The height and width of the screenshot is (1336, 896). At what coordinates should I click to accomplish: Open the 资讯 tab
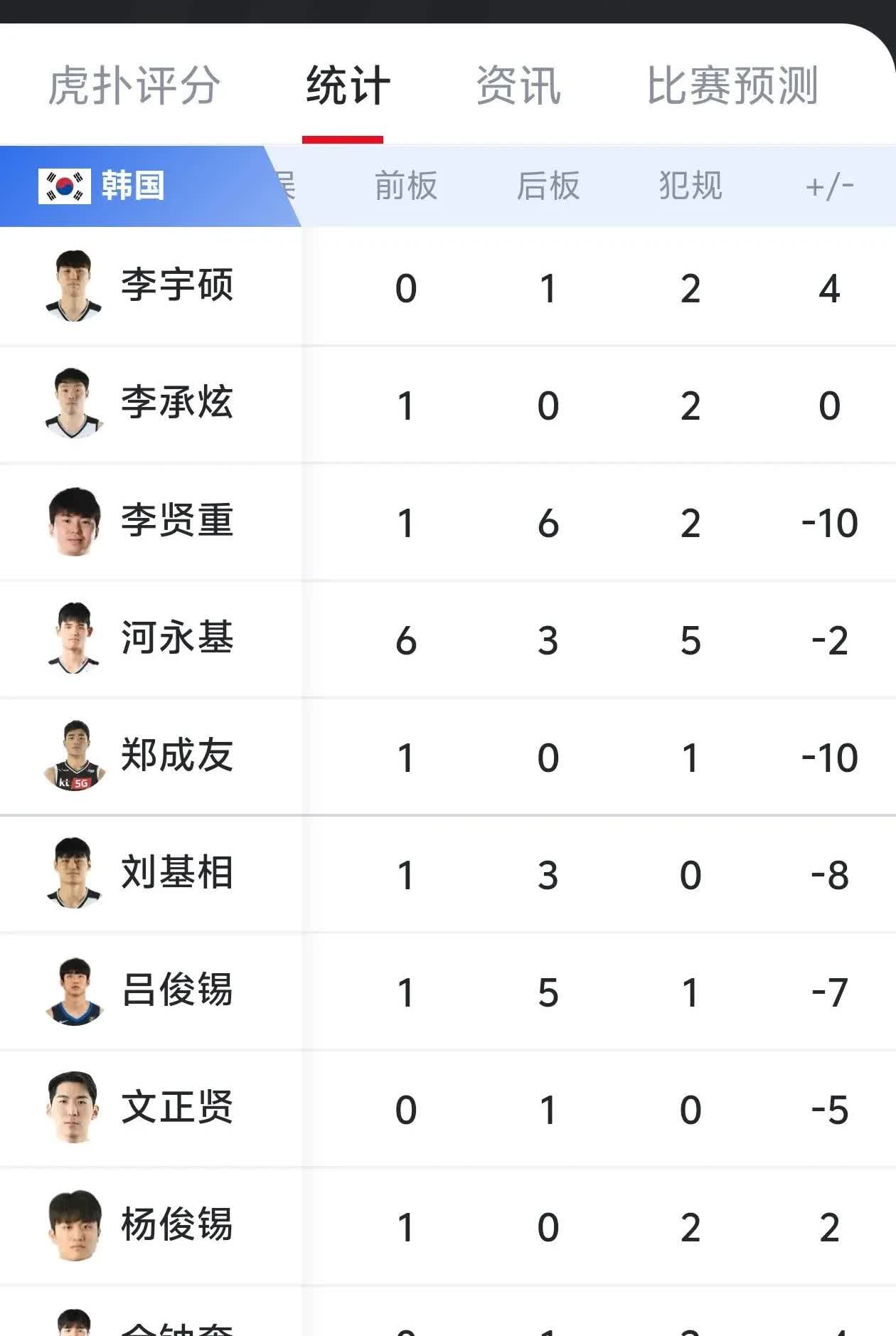click(x=518, y=86)
